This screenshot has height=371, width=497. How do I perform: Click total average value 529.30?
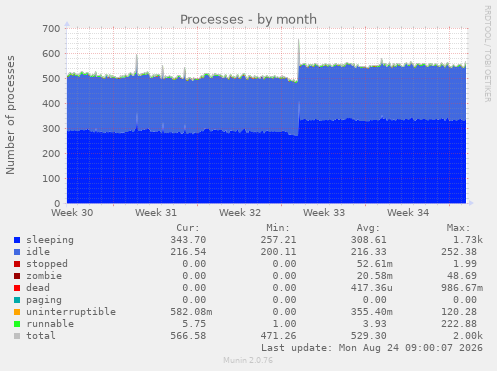[x=369, y=336]
